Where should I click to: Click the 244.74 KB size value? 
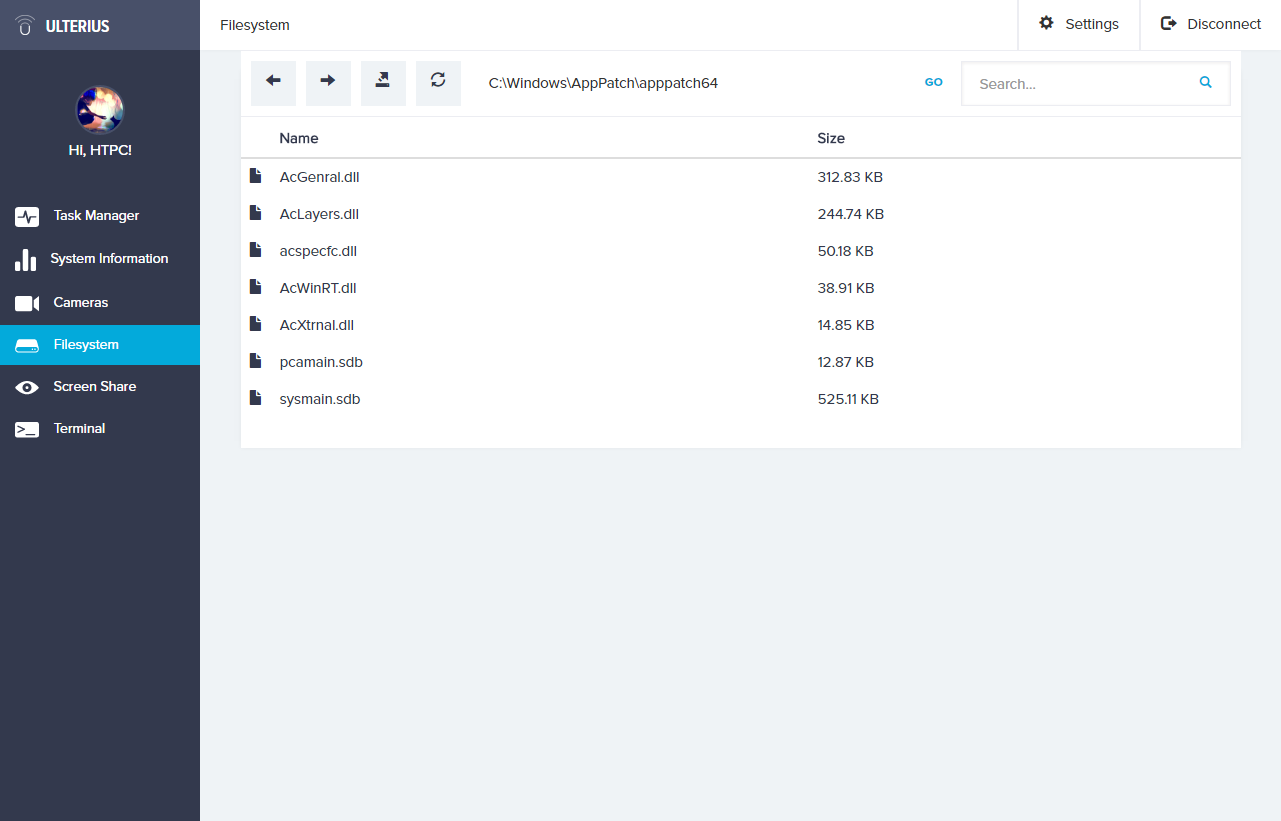pos(851,214)
